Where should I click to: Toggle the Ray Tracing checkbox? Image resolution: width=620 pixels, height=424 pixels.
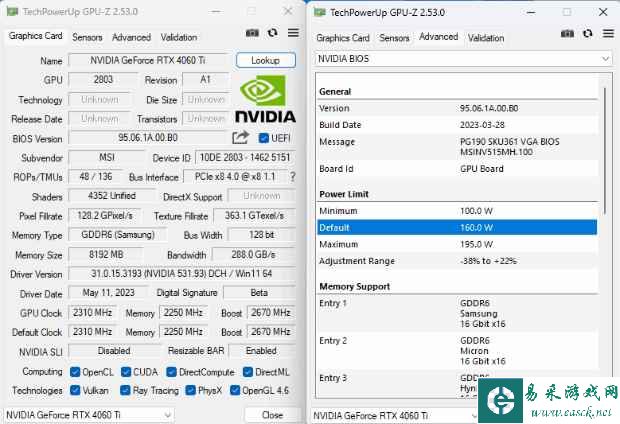(x=125, y=390)
